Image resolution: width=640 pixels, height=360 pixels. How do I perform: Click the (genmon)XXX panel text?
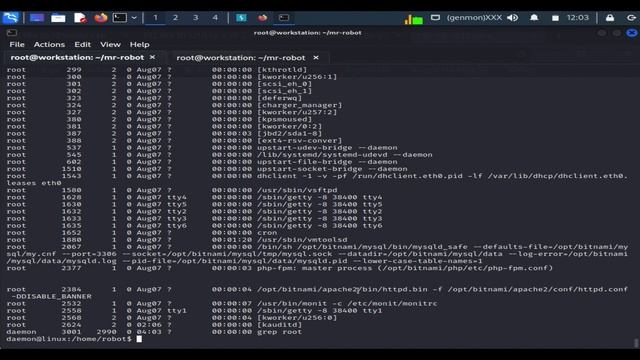pos(474,18)
